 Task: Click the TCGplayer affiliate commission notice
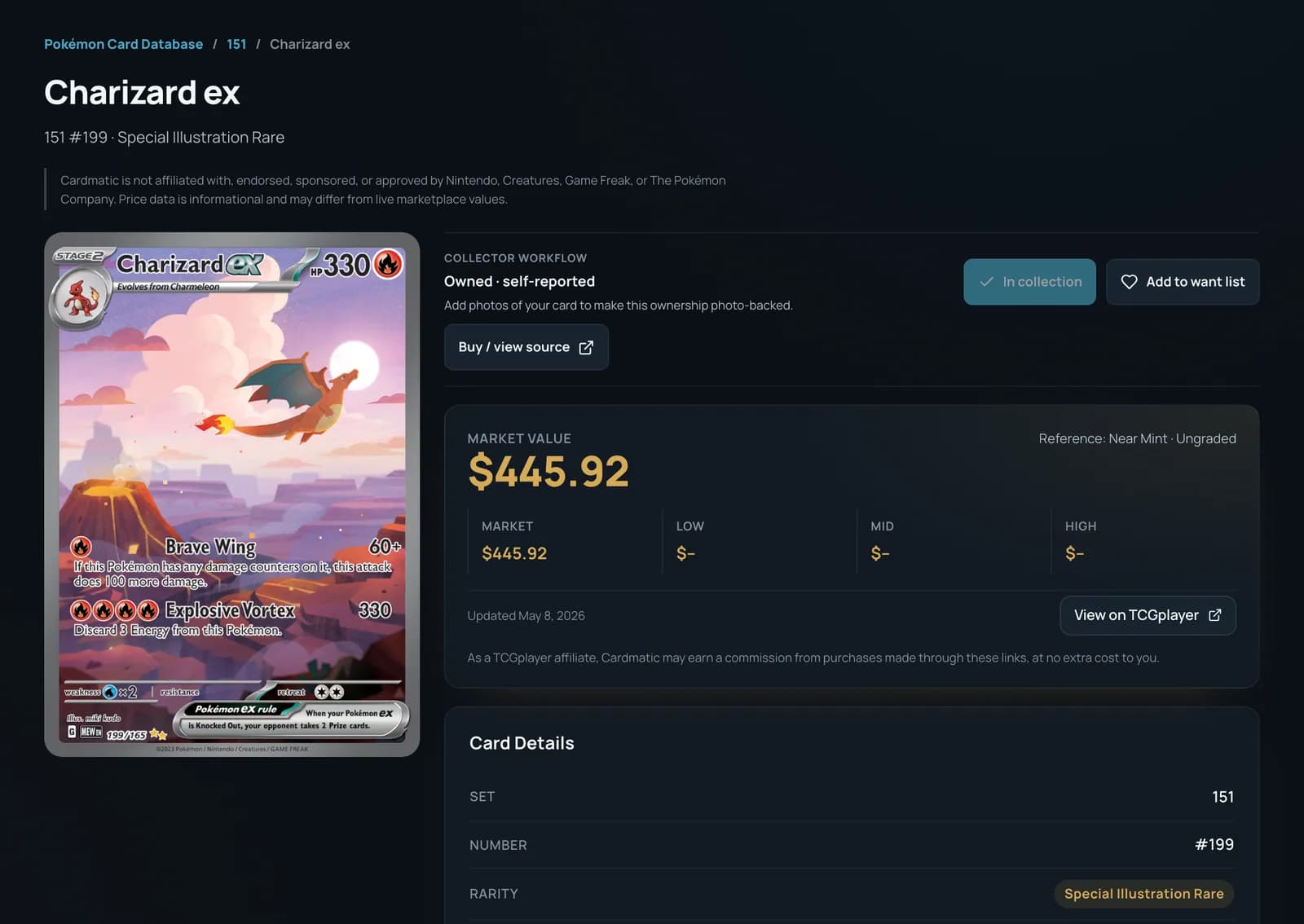[x=813, y=658]
